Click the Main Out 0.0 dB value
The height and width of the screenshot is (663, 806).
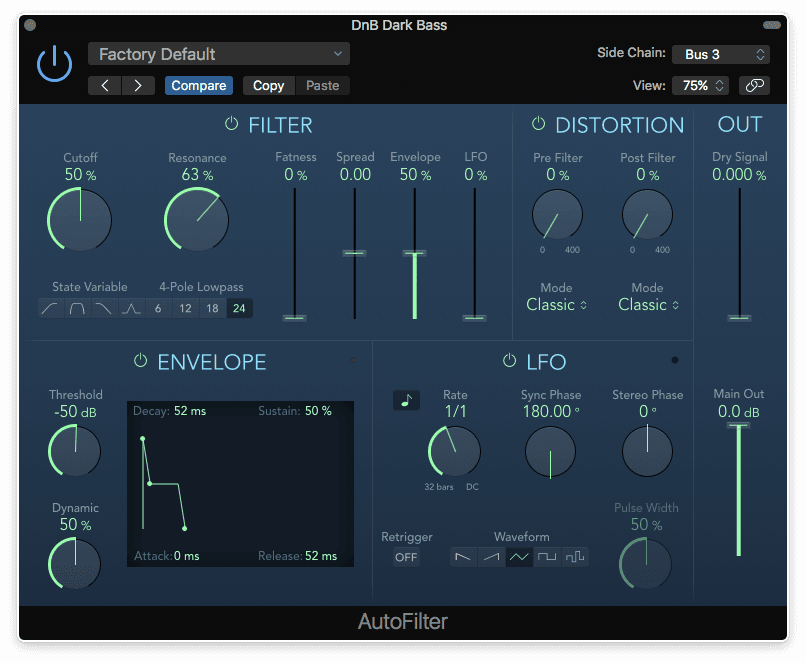[x=739, y=412]
